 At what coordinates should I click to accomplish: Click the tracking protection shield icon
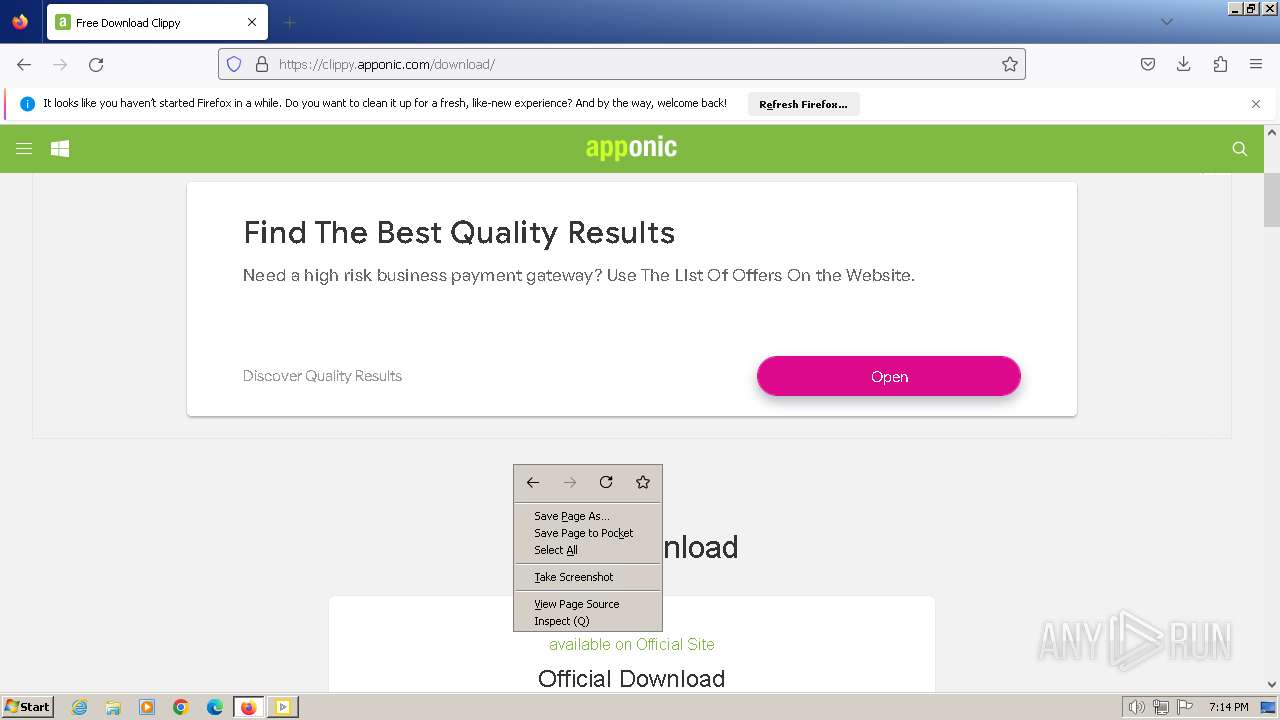(234, 64)
